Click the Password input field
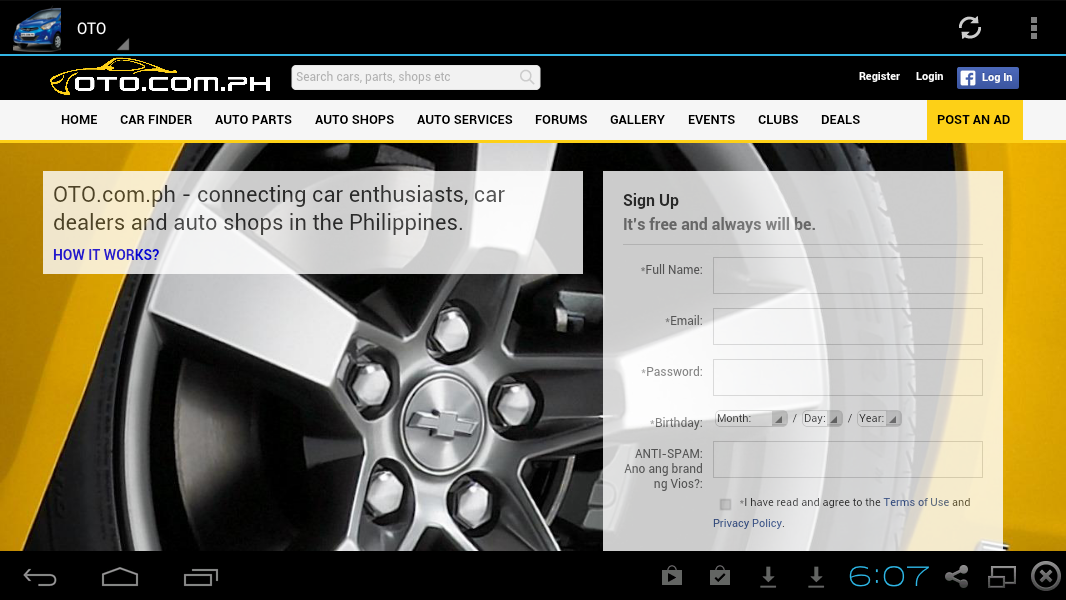Image resolution: width=1066 pixels, height=600 pixels. point(847,377)
